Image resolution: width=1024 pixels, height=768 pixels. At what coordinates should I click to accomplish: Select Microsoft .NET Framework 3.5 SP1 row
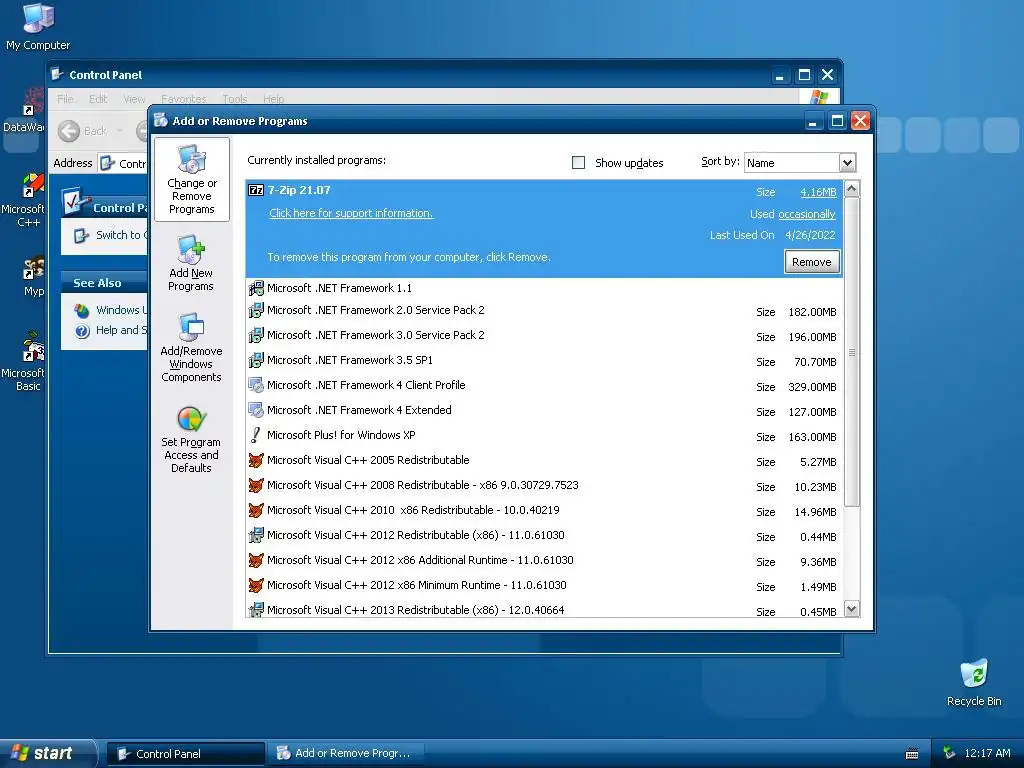point(544,360)
